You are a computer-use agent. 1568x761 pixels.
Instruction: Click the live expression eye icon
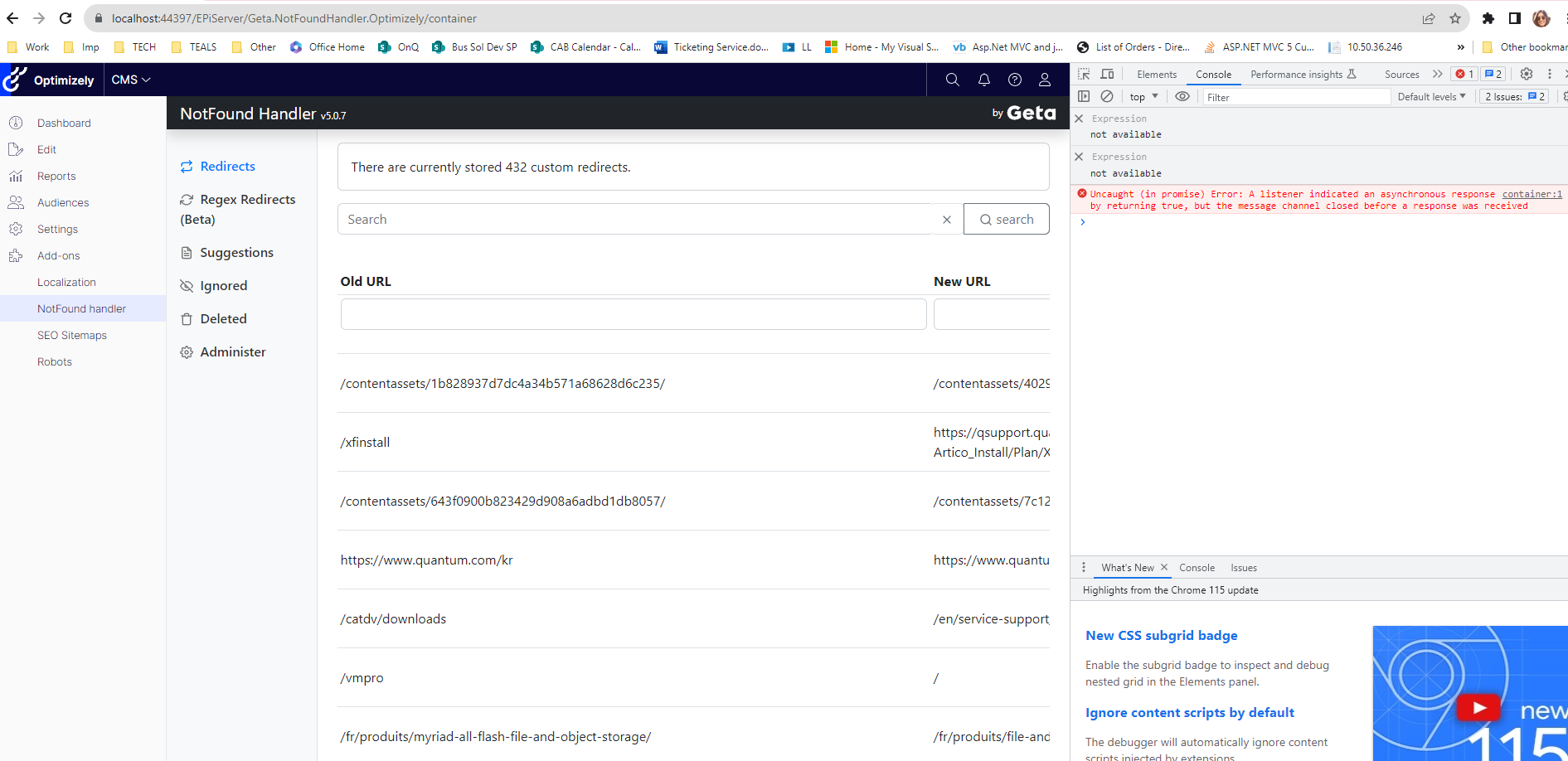pyautogui.click(x=1182, y=97)
